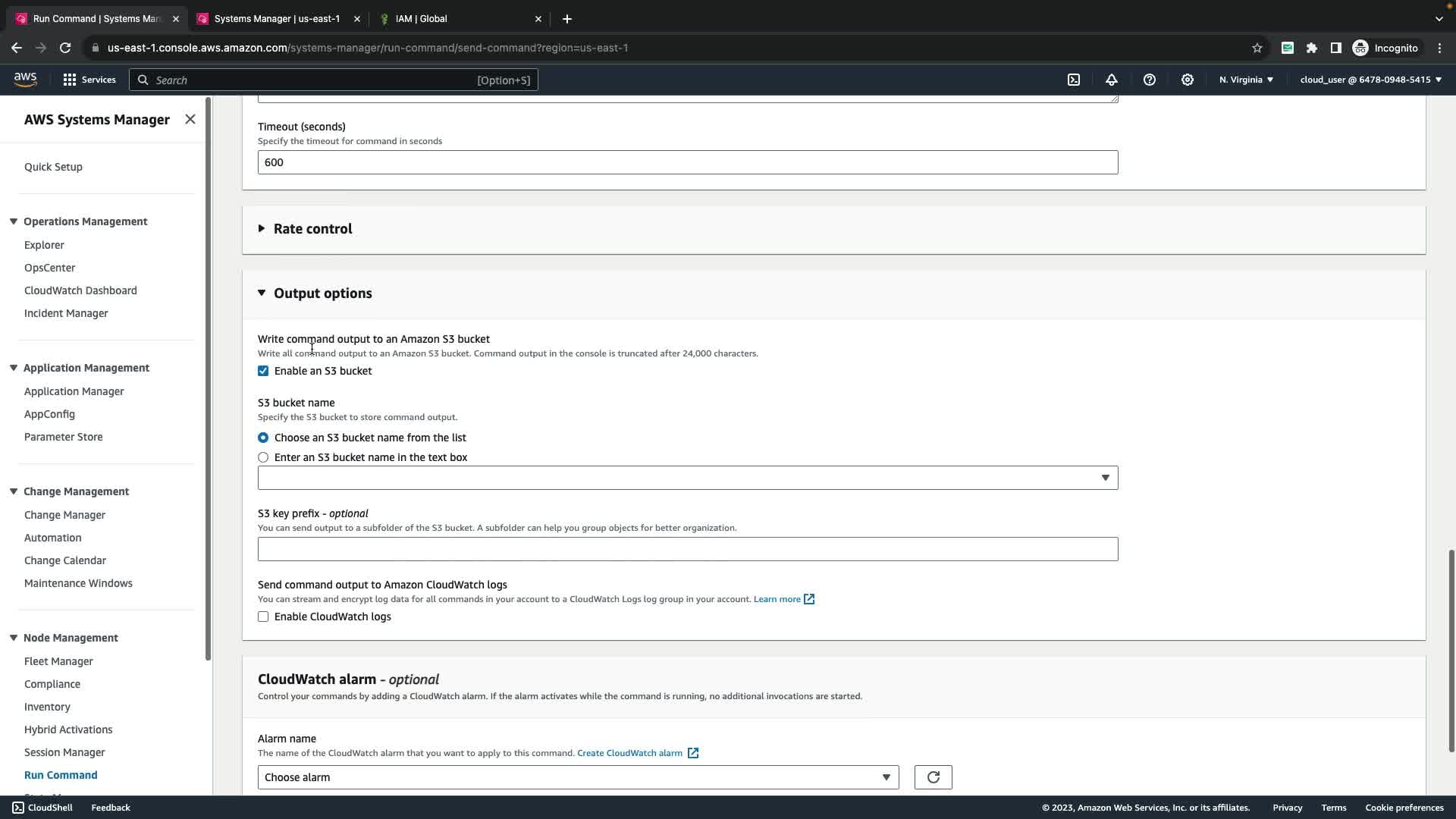Image resolution: width=1456 pixels, height=819 pixels.
Task: Click the help question mark icon
Action: tap(1150, 80)
